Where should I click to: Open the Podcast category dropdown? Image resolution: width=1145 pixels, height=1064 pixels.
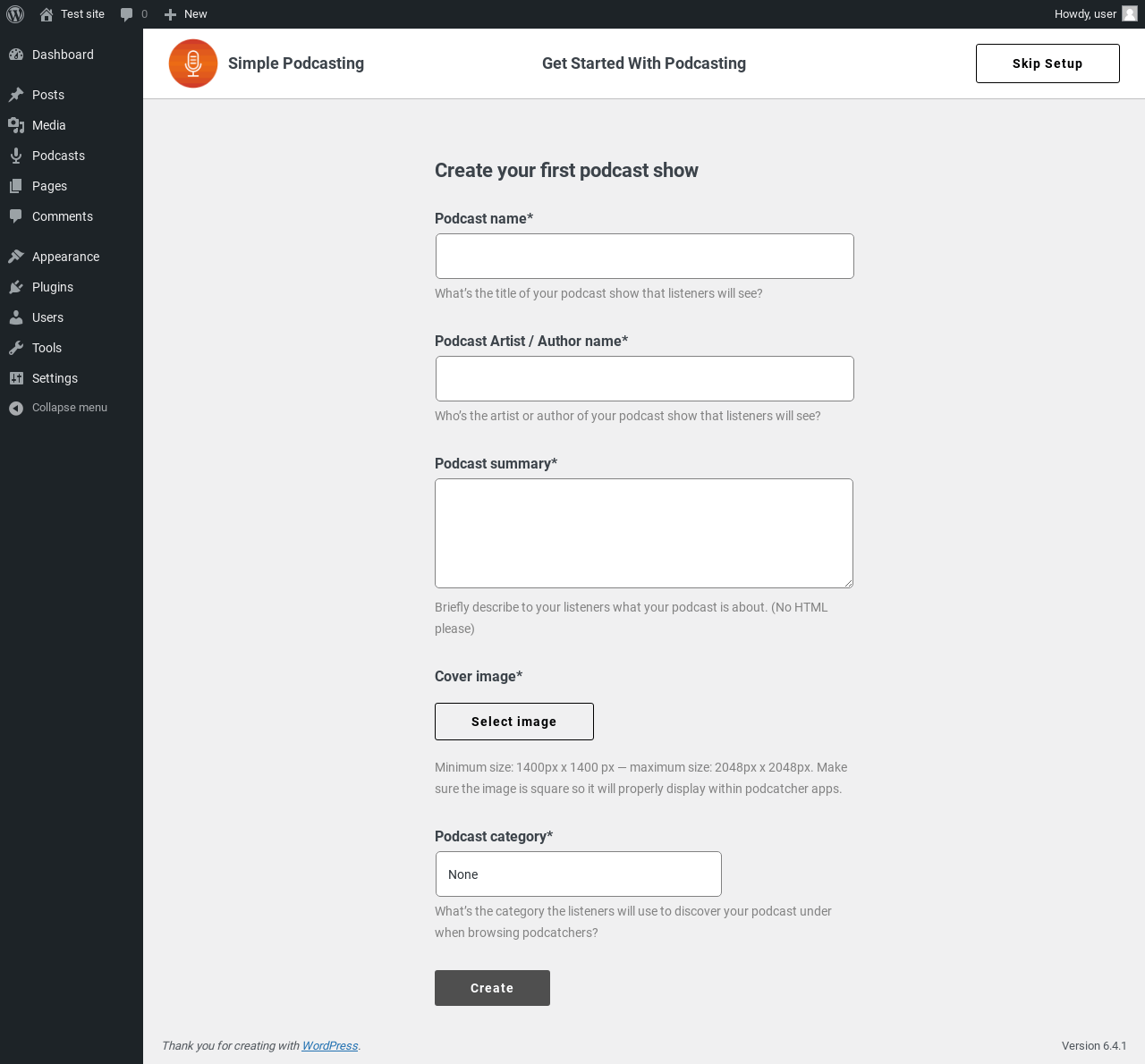click(579, 874)
